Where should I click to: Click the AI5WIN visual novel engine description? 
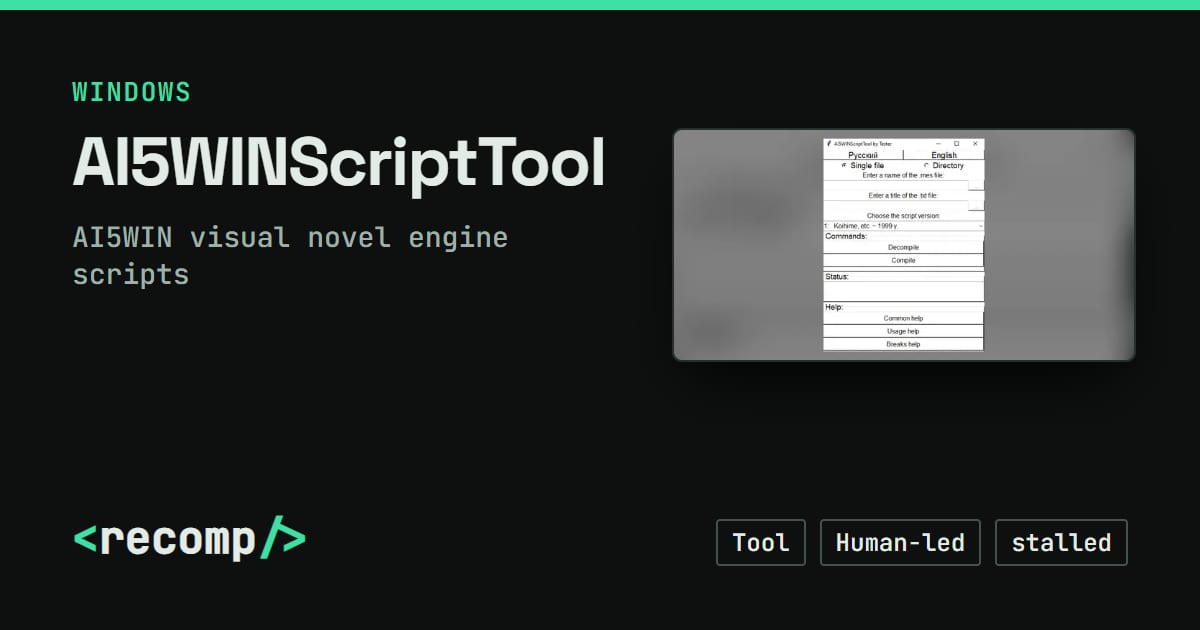(290, 256)
